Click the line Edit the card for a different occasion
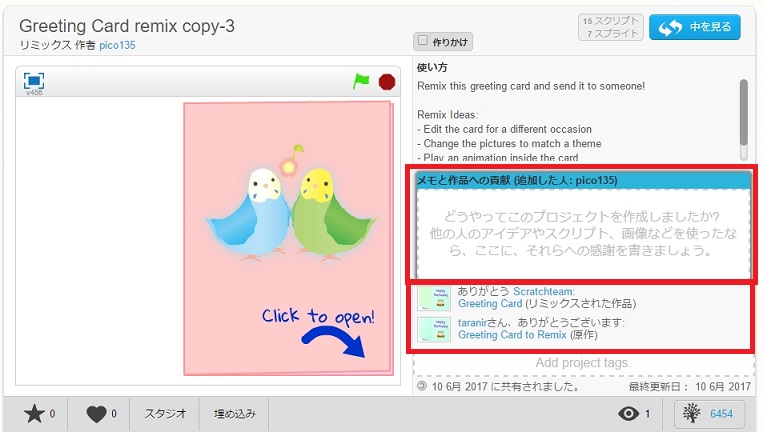Image resolution: width=763 pixels, height=432 pixels. click(505, 129)
